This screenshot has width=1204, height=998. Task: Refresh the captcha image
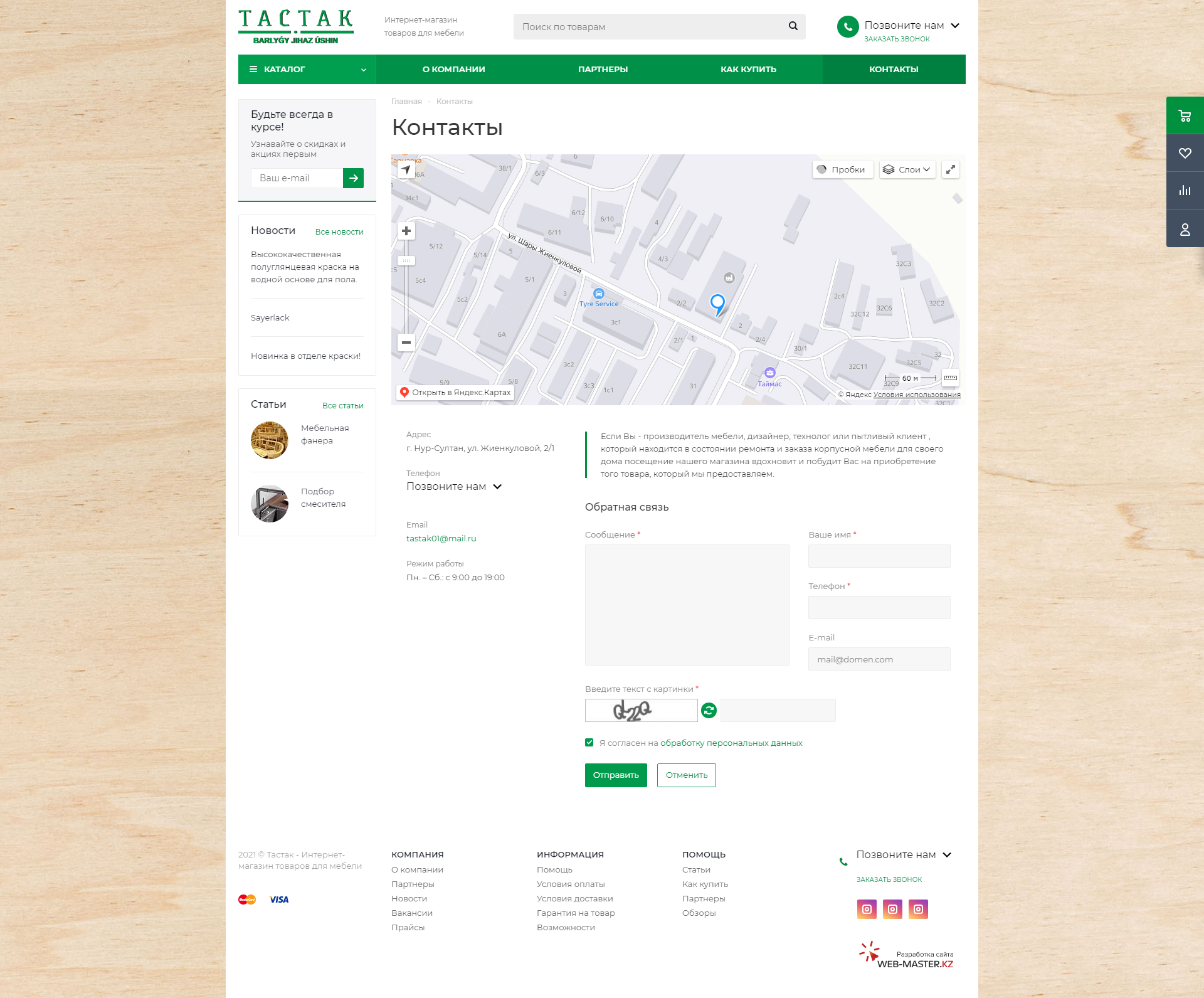pos(709,710)
